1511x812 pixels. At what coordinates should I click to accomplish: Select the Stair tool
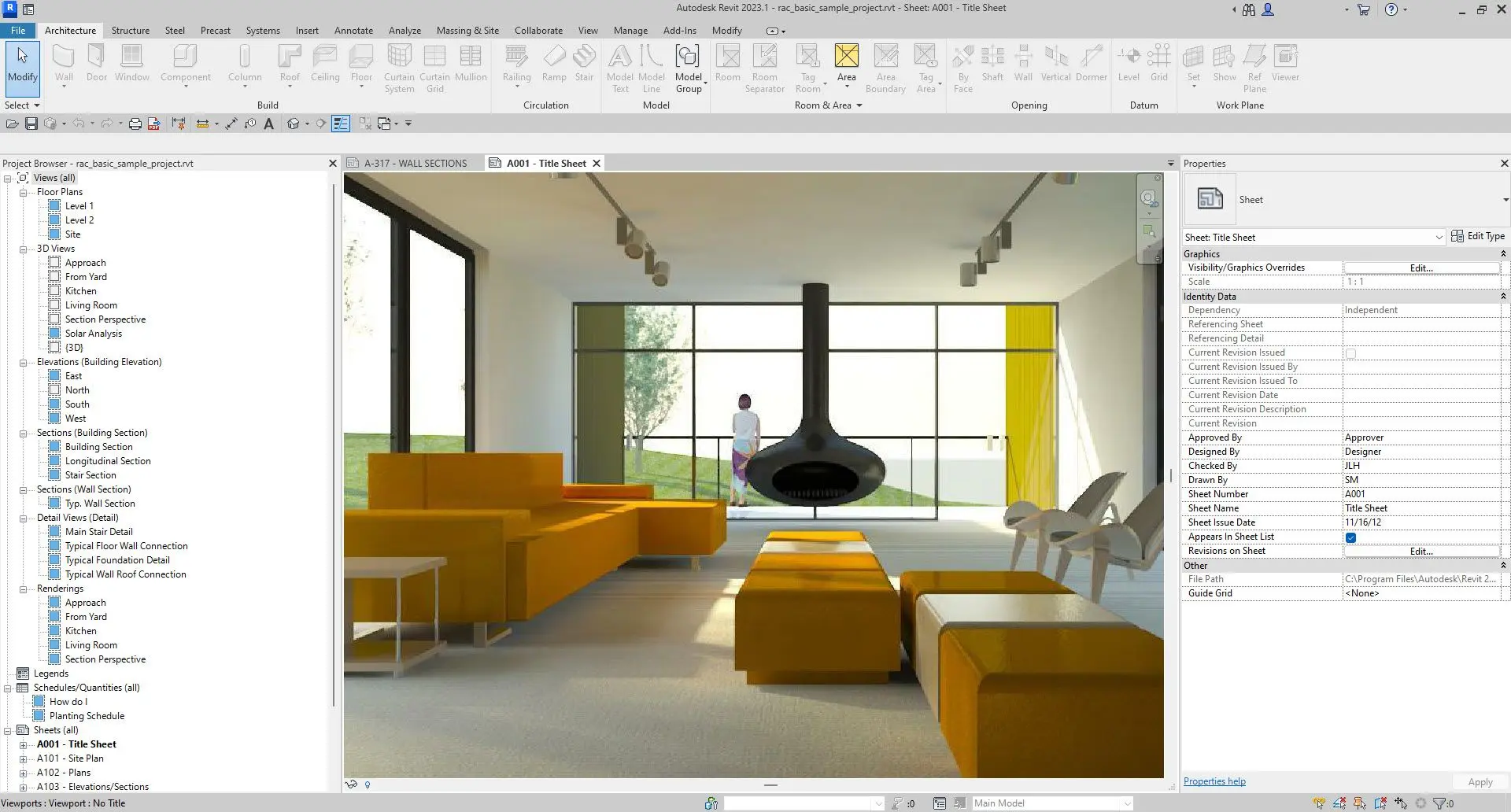(584, 64)
